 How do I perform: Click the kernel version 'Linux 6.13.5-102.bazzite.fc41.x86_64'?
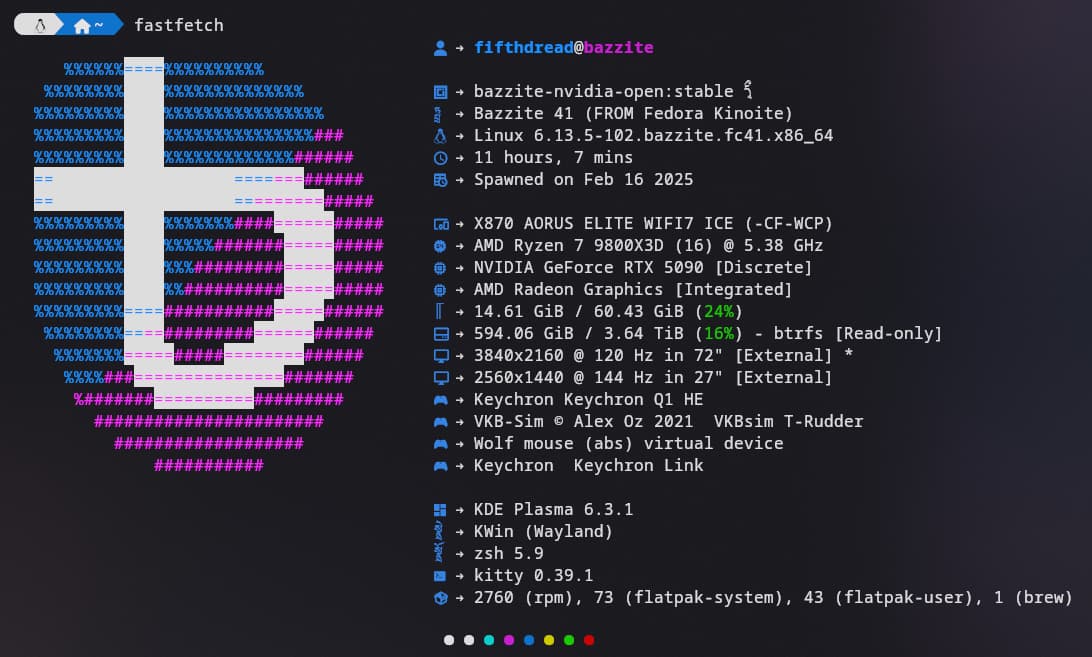point(653,135)
